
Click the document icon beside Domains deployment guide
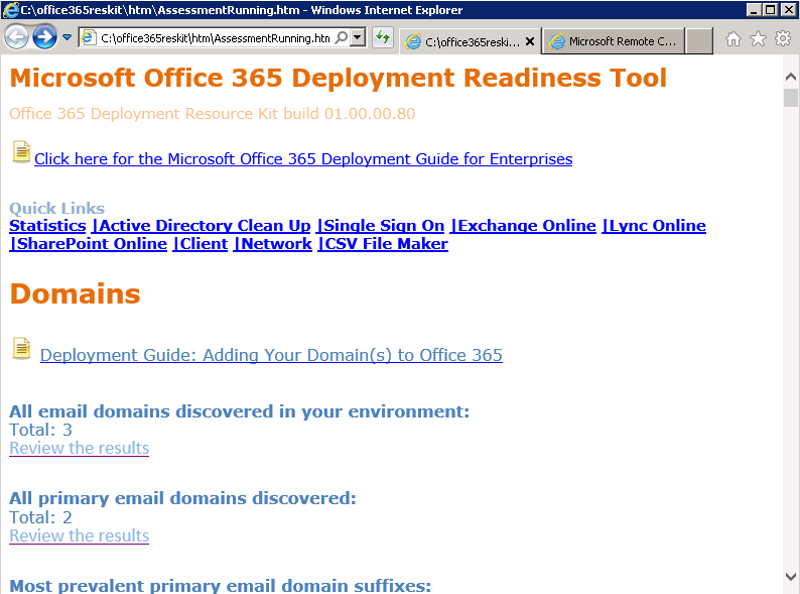click(21, 348)
